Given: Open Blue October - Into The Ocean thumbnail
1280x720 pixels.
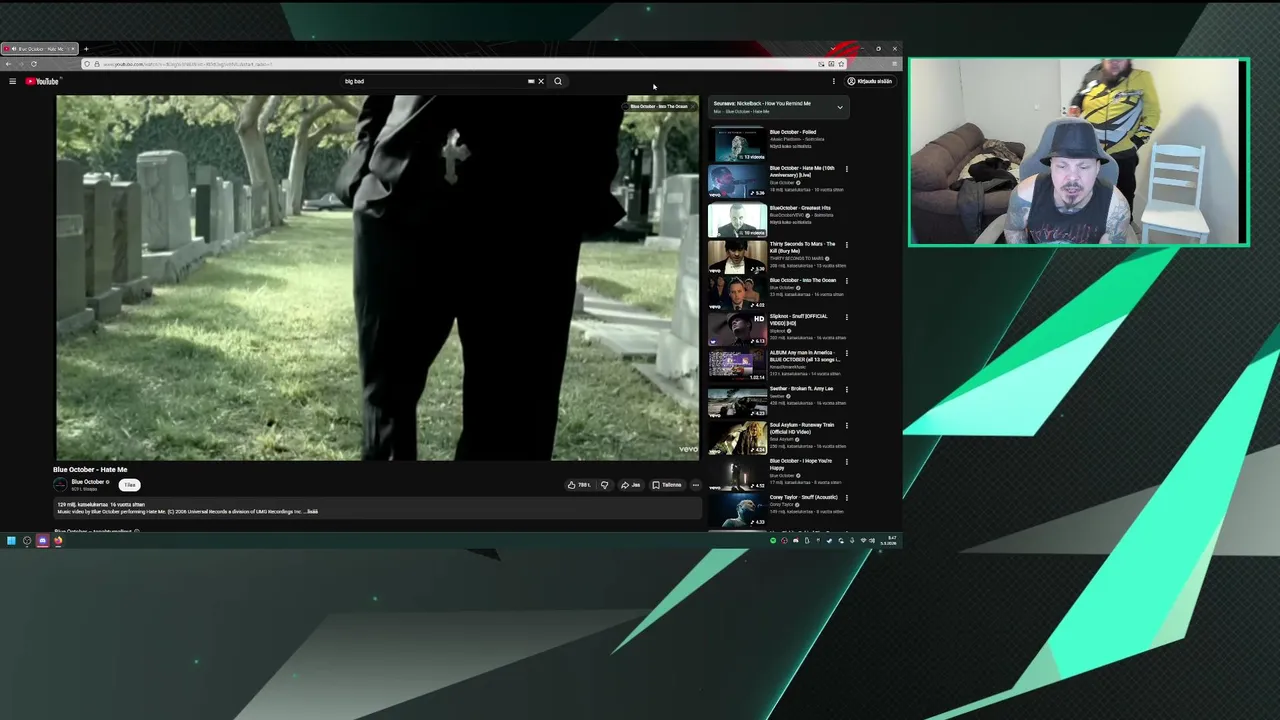Looking at the screenshot, I should [737, 293].
